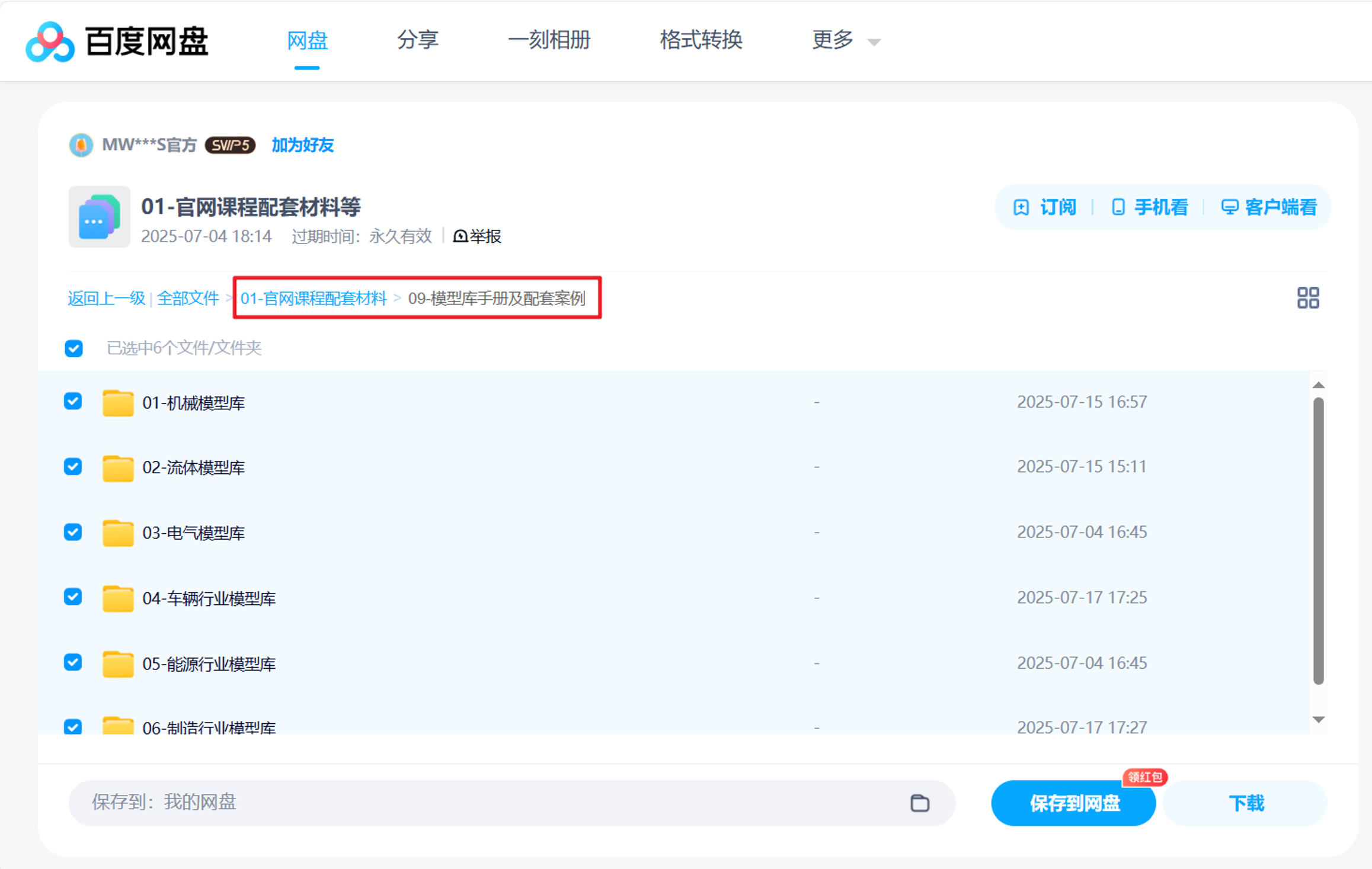1372x869 pixels.
Task: Switch to grid view layout icon
Action: click(x=1307, y=297)
